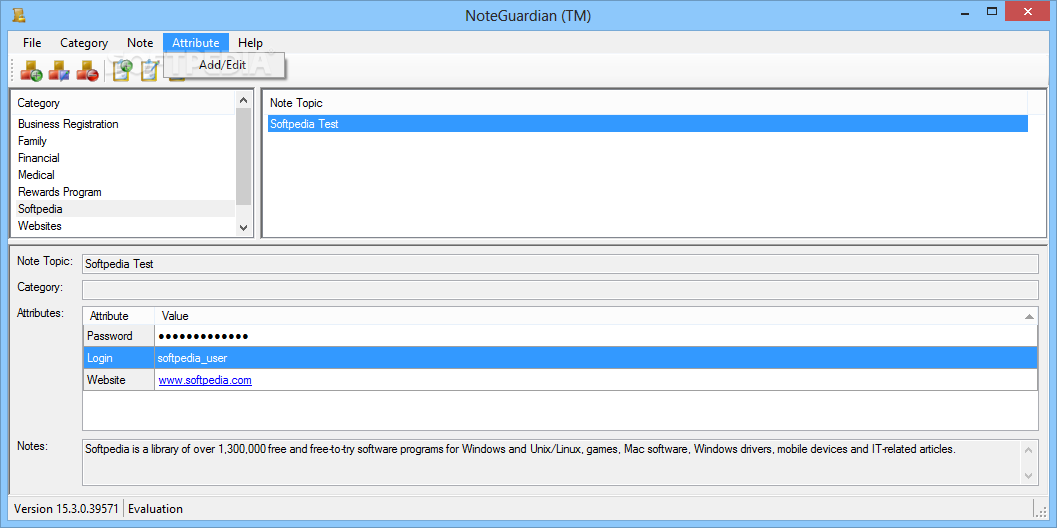Image resolution: width=1057 pixels, height=528 pixels.
Task: Click the Version 15.3.0.39571 status text
Action: [66, 508]
